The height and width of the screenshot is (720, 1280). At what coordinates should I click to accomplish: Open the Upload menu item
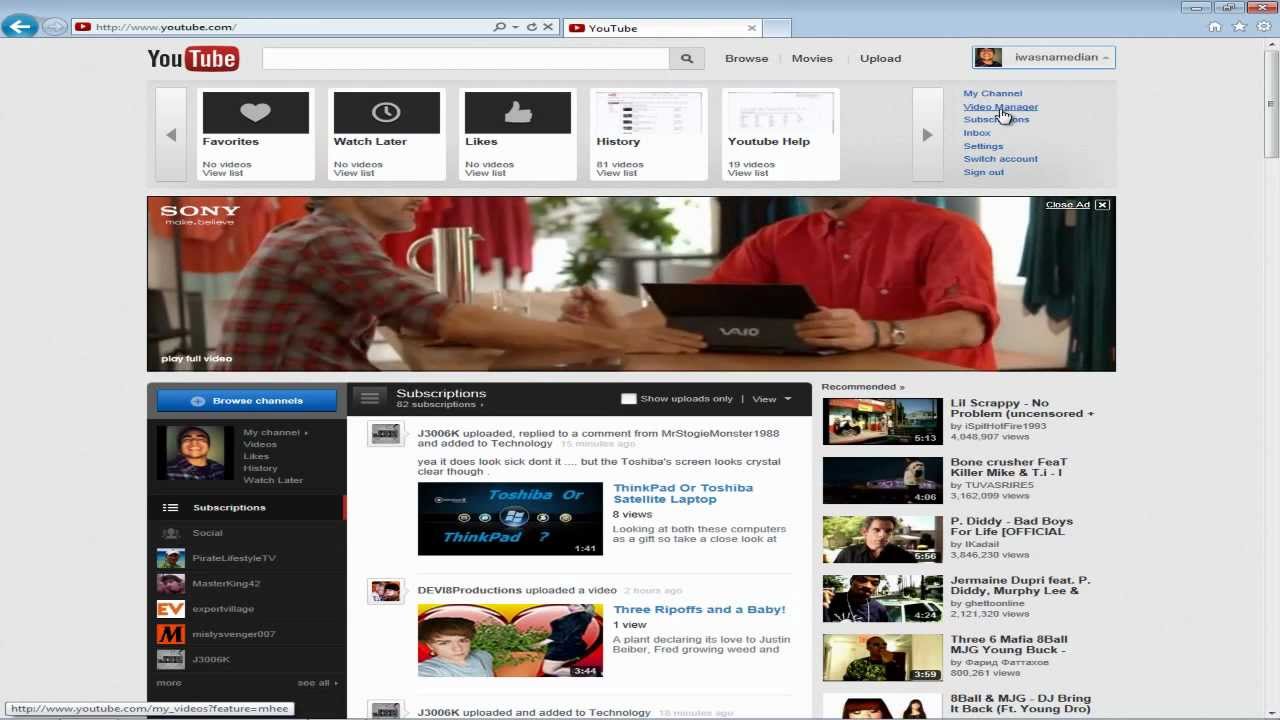click(880, 58)
